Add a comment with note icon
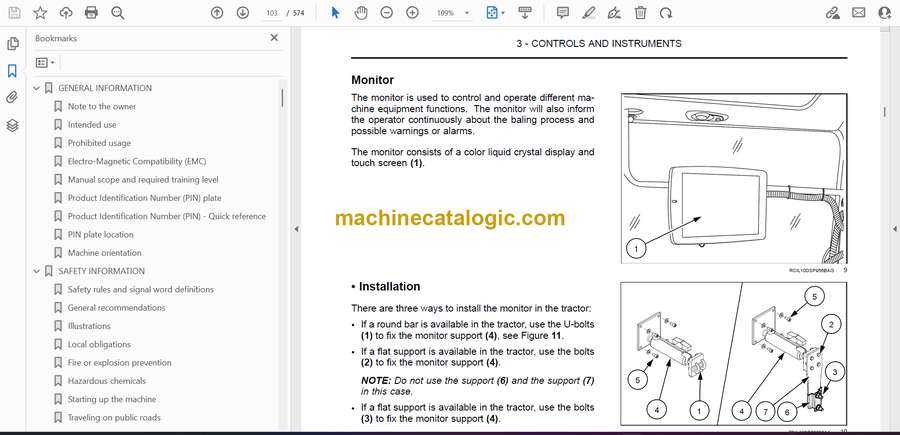900x435 pixels. [x=563, y=13]
